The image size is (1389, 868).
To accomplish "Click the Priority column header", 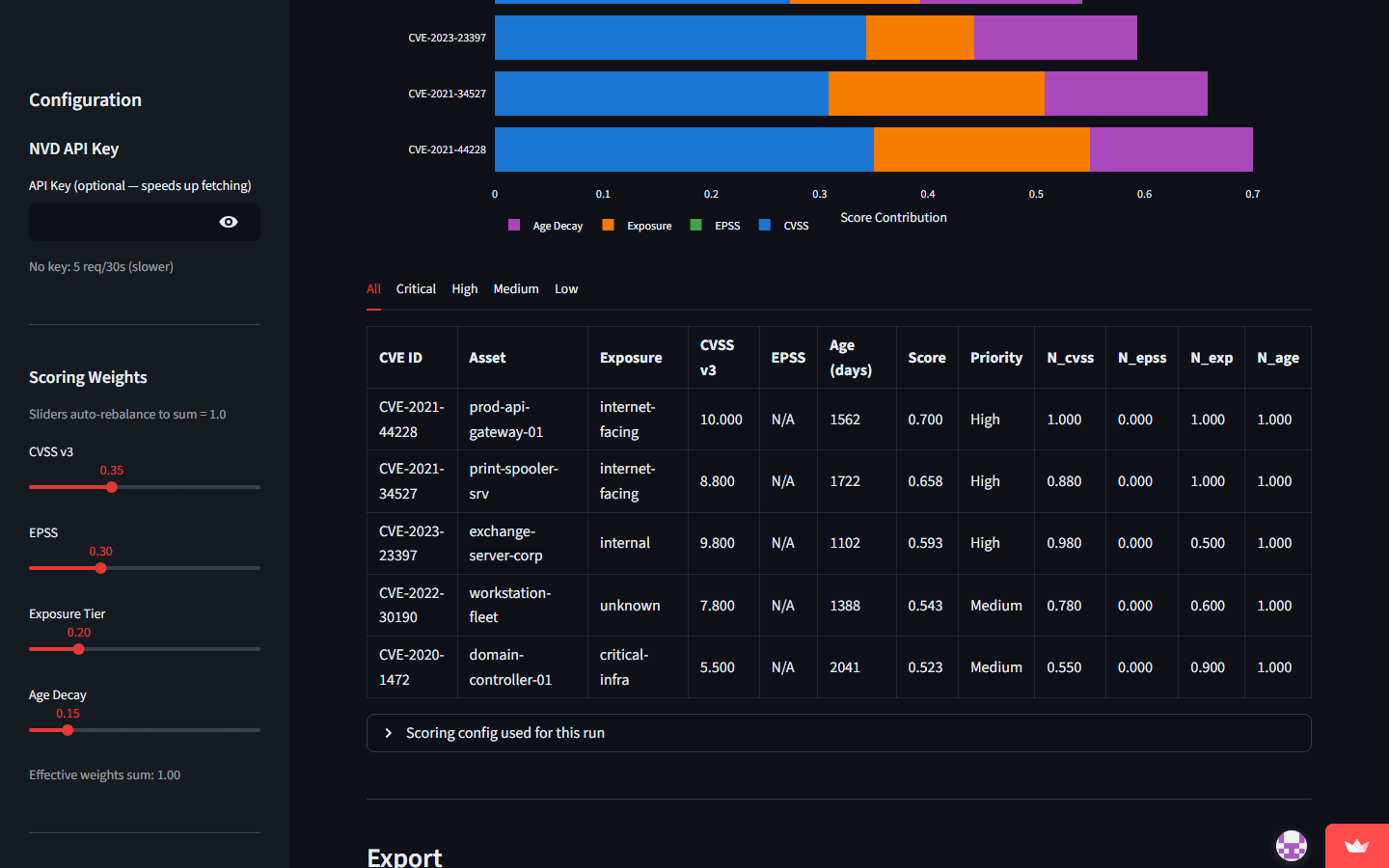I will [995, 358].
